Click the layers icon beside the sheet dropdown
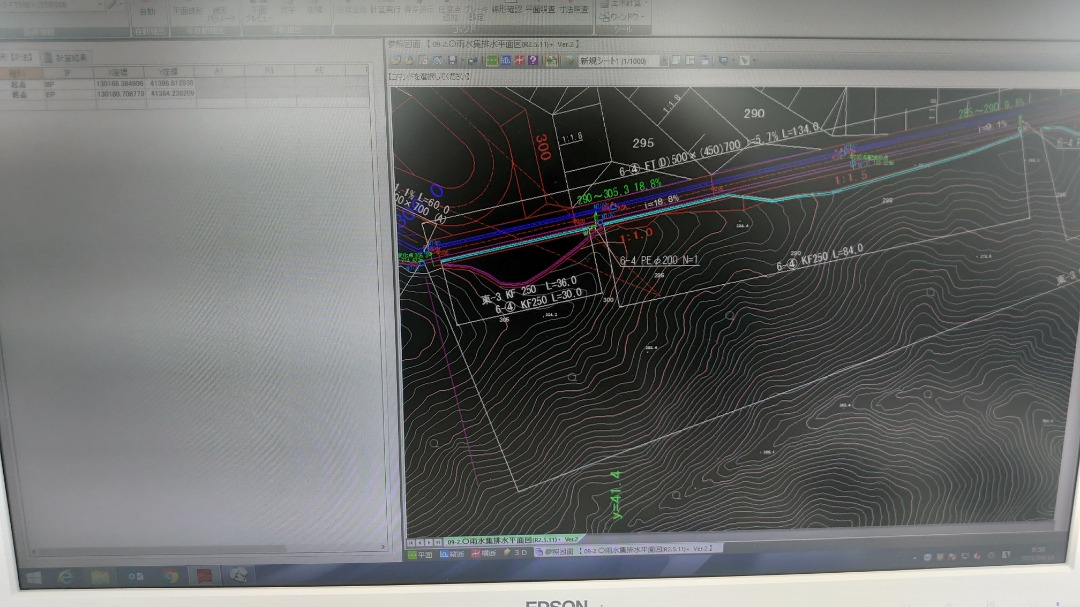 click(570, 61)
